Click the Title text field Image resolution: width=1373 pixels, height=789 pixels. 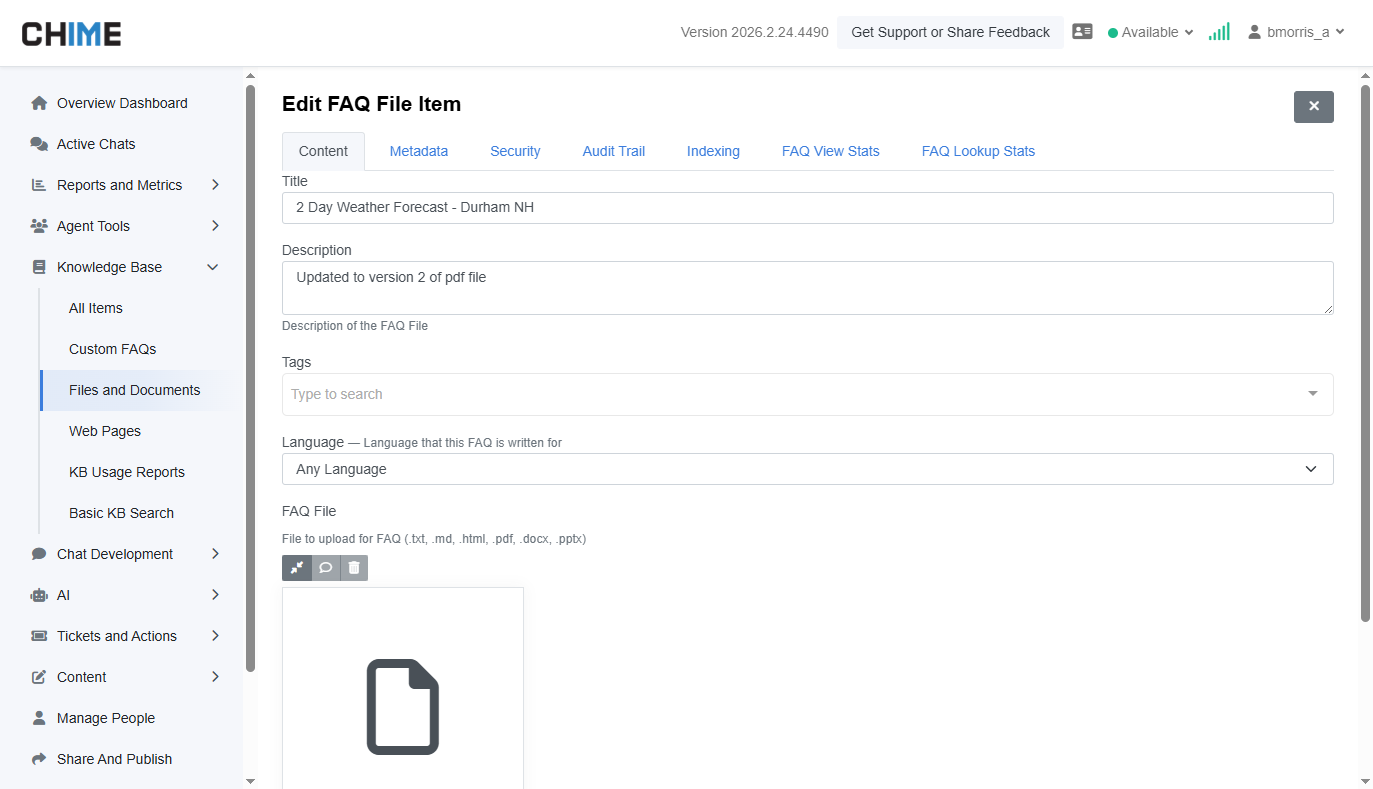(807, 208)
